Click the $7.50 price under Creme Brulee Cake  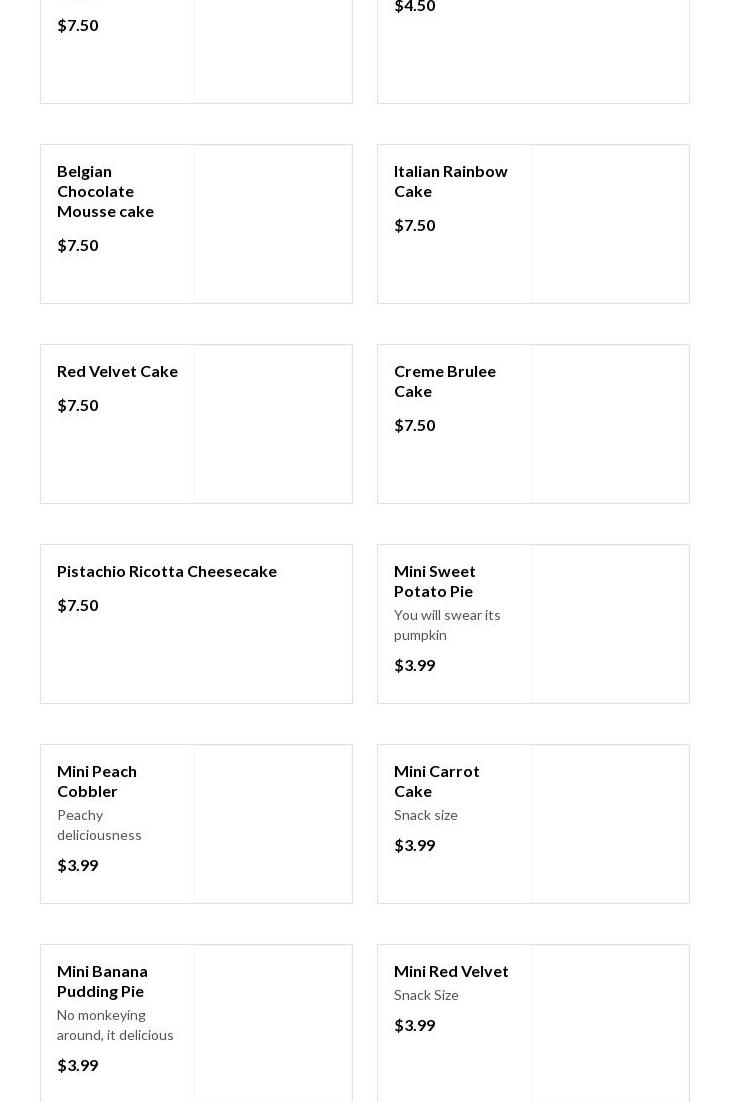pos(415,425)
